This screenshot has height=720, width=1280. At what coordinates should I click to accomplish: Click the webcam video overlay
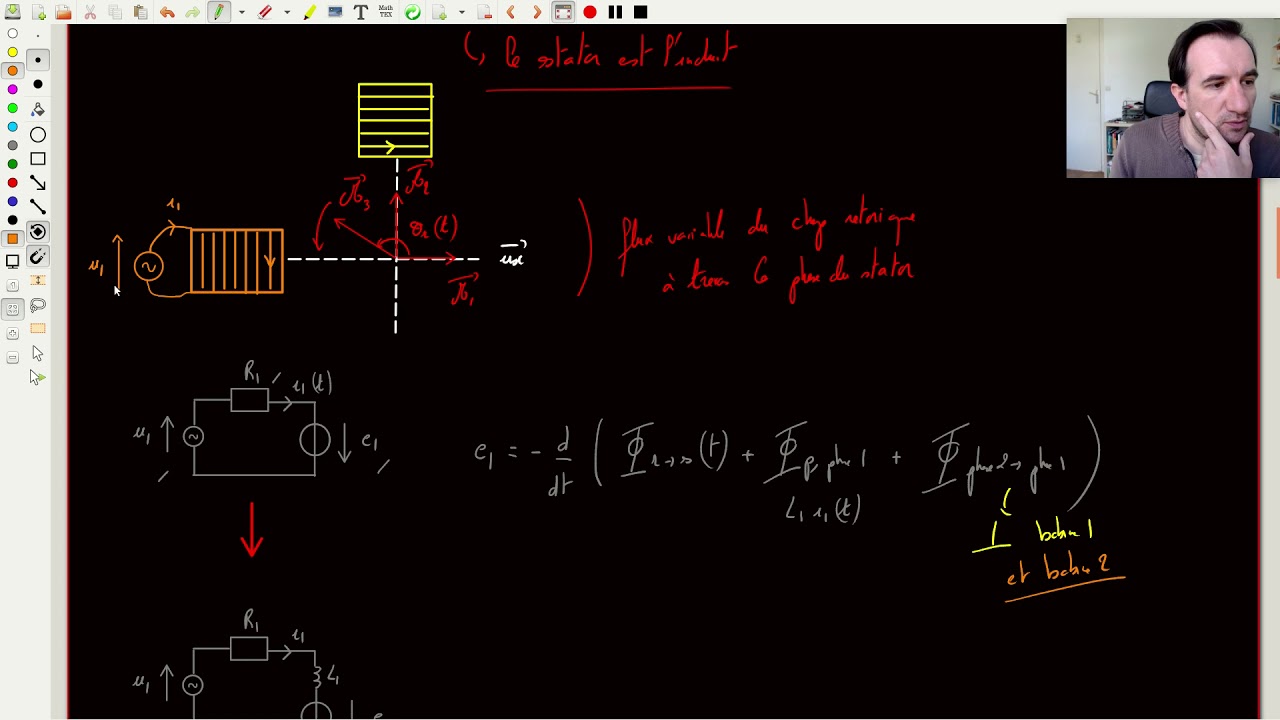1173,98
